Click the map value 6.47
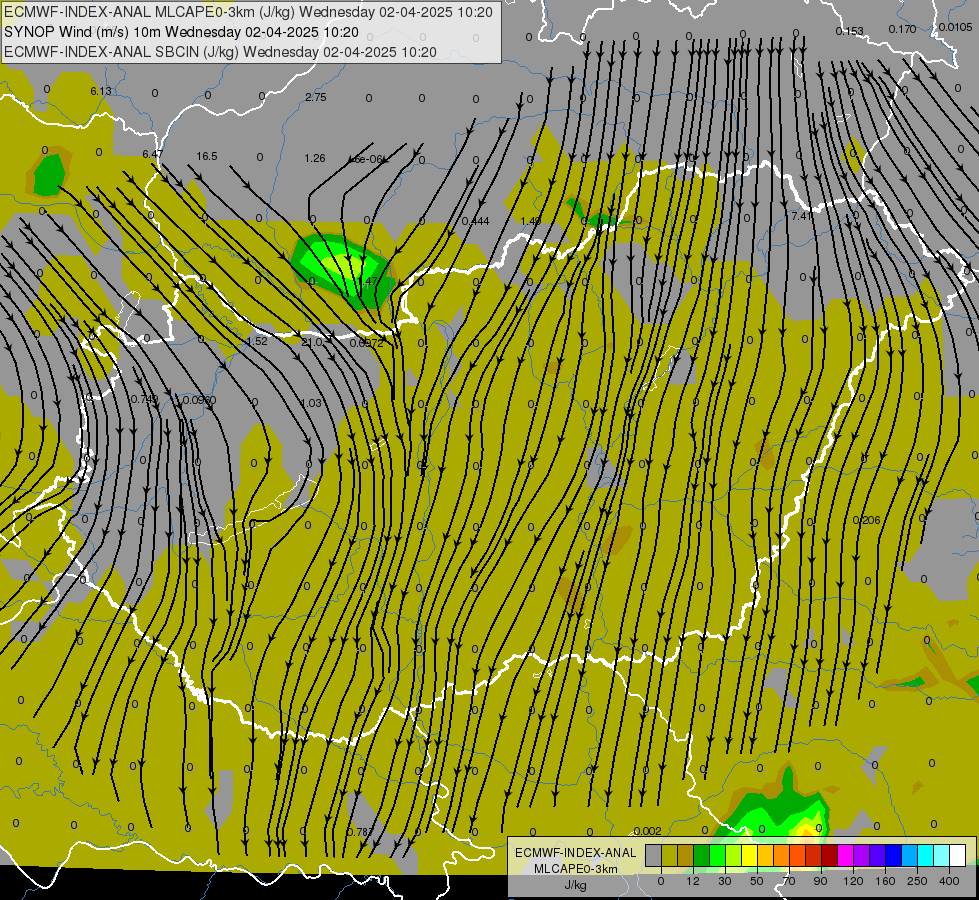This screenshot has width=979, height=900. [x=152, y=154]
